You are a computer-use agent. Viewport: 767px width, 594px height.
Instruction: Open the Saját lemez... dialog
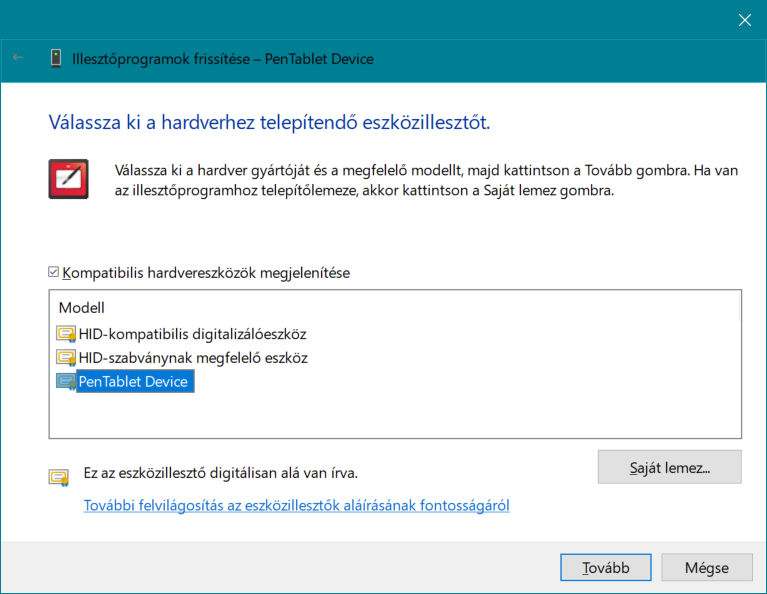[x=670, y=467]
